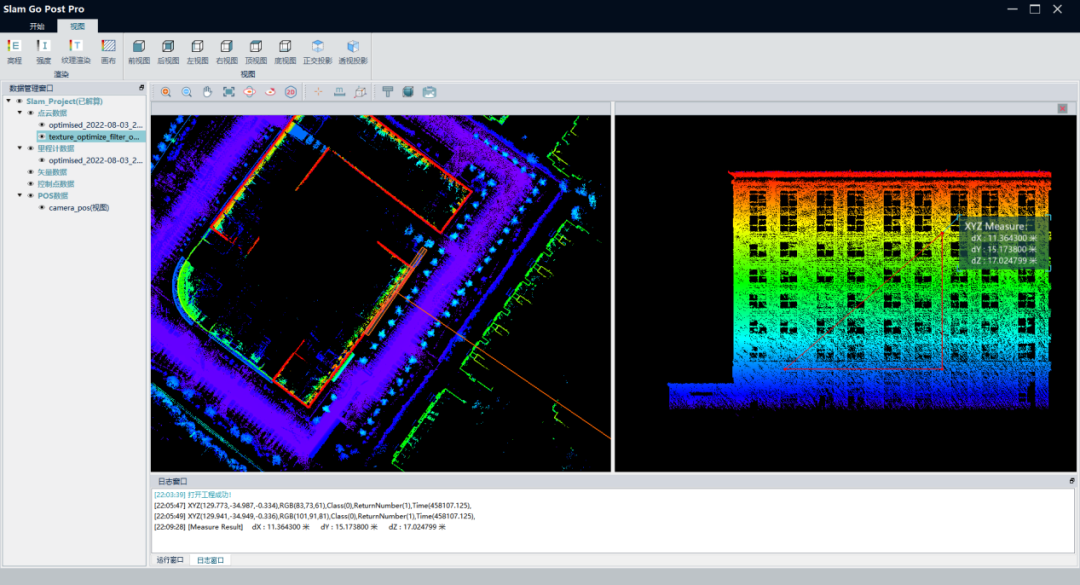Collapse the 点云数据 tree group
Viewport: 1080px width, 585px height.
18,113
